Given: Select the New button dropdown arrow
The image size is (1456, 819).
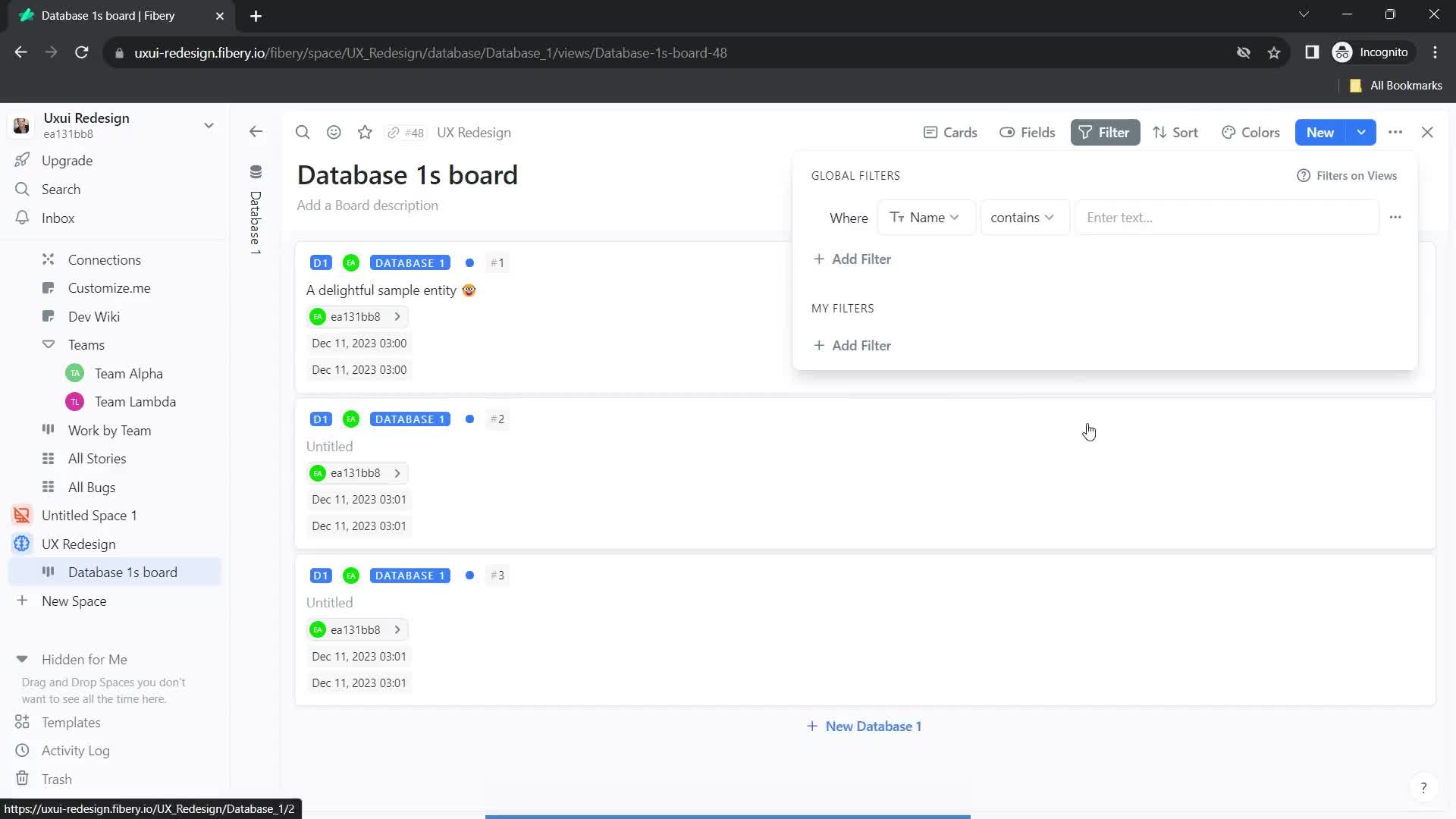Looking at the screenshot, I should pos(1362,131).
